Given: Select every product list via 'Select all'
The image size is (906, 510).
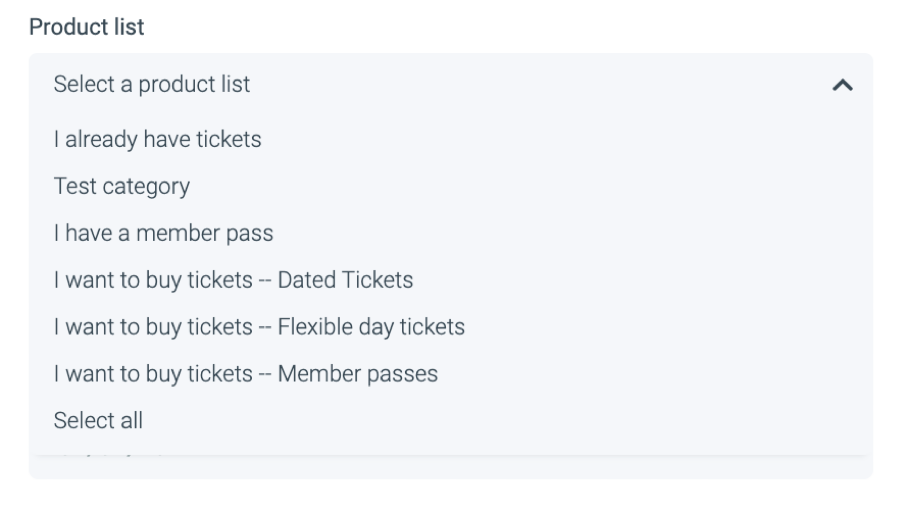Looking at the screenshot, I should point(98,421).
